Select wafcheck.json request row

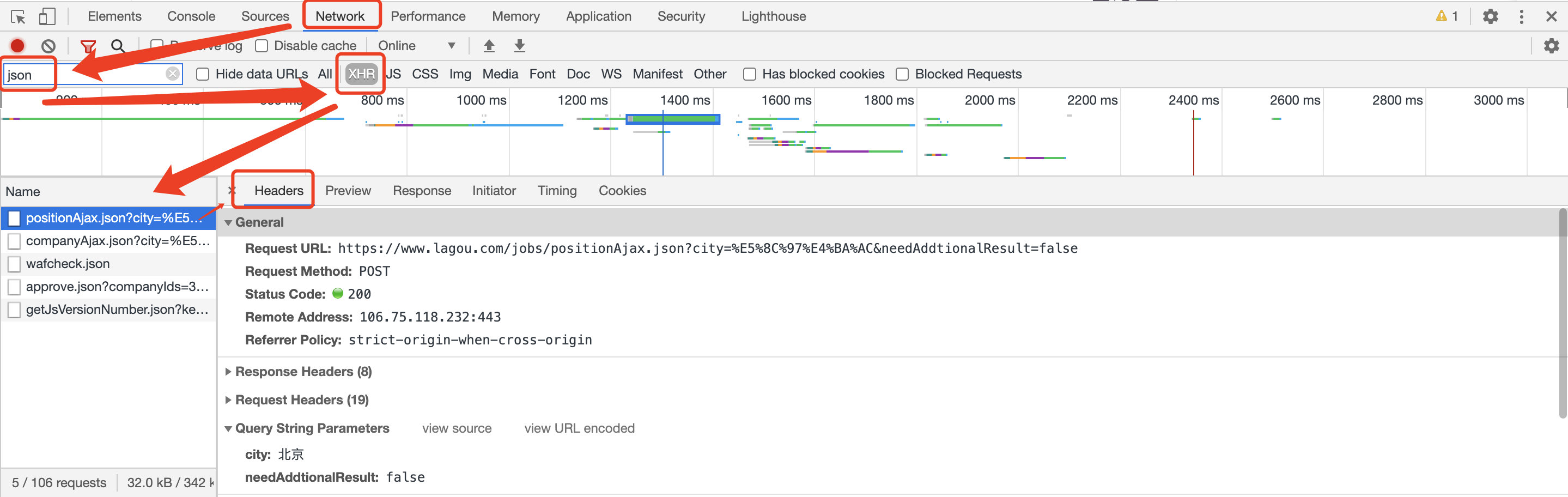tap(108, 264)
